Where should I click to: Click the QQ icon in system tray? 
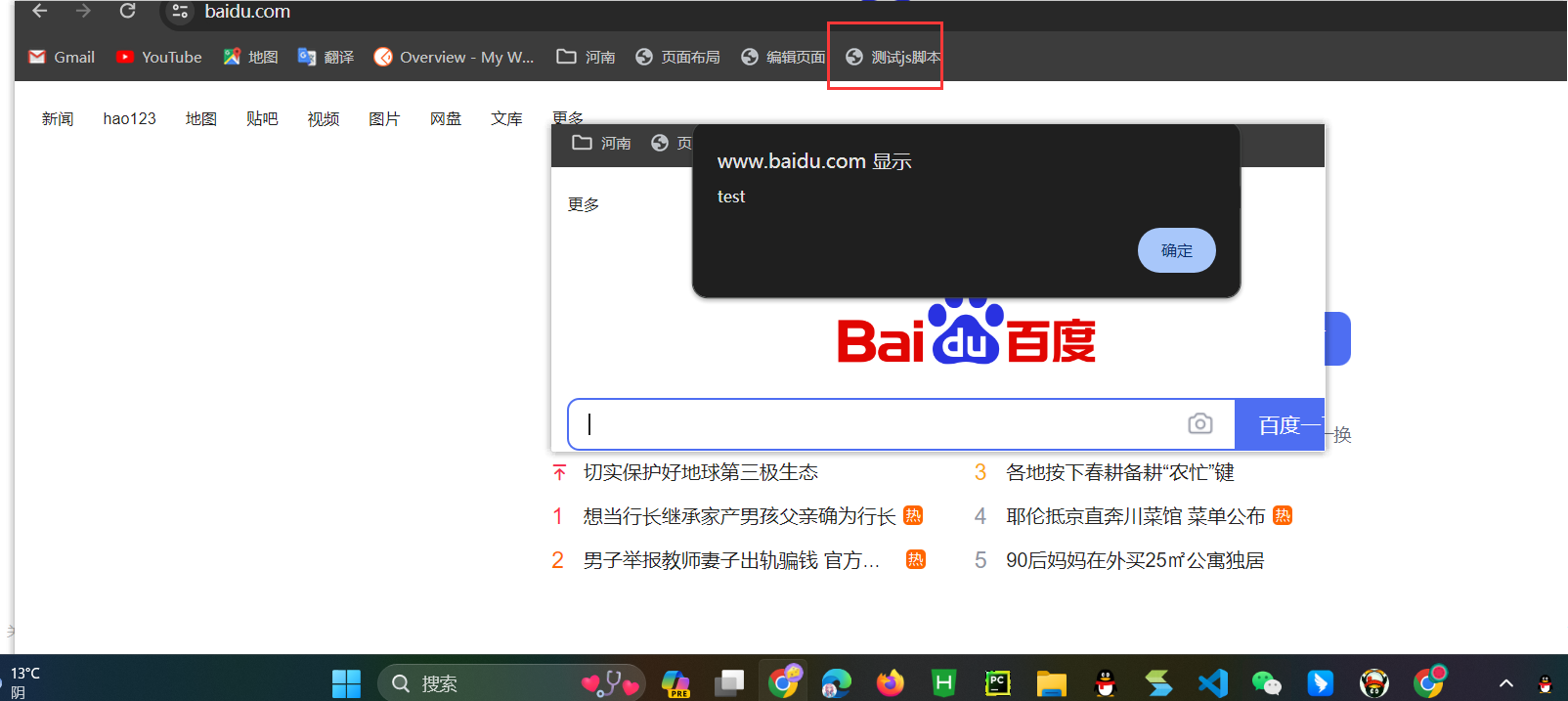click(x=1546, y=683)
